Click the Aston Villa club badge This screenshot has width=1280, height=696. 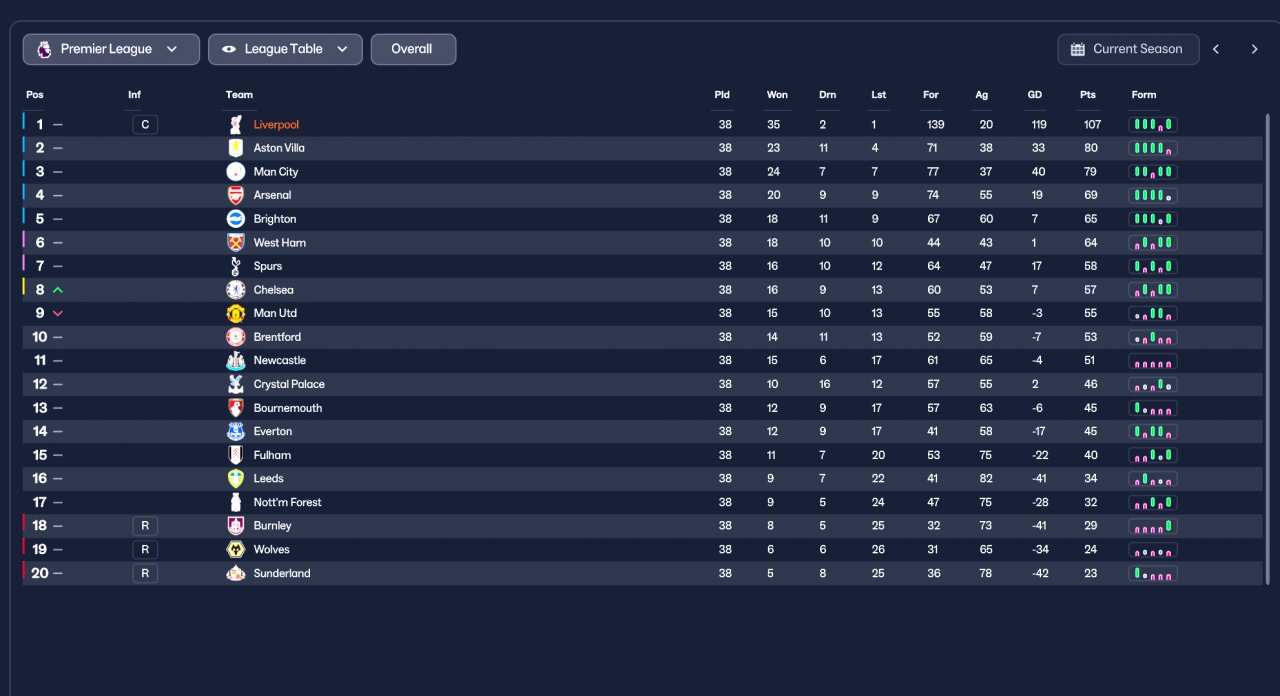point(236,148)
